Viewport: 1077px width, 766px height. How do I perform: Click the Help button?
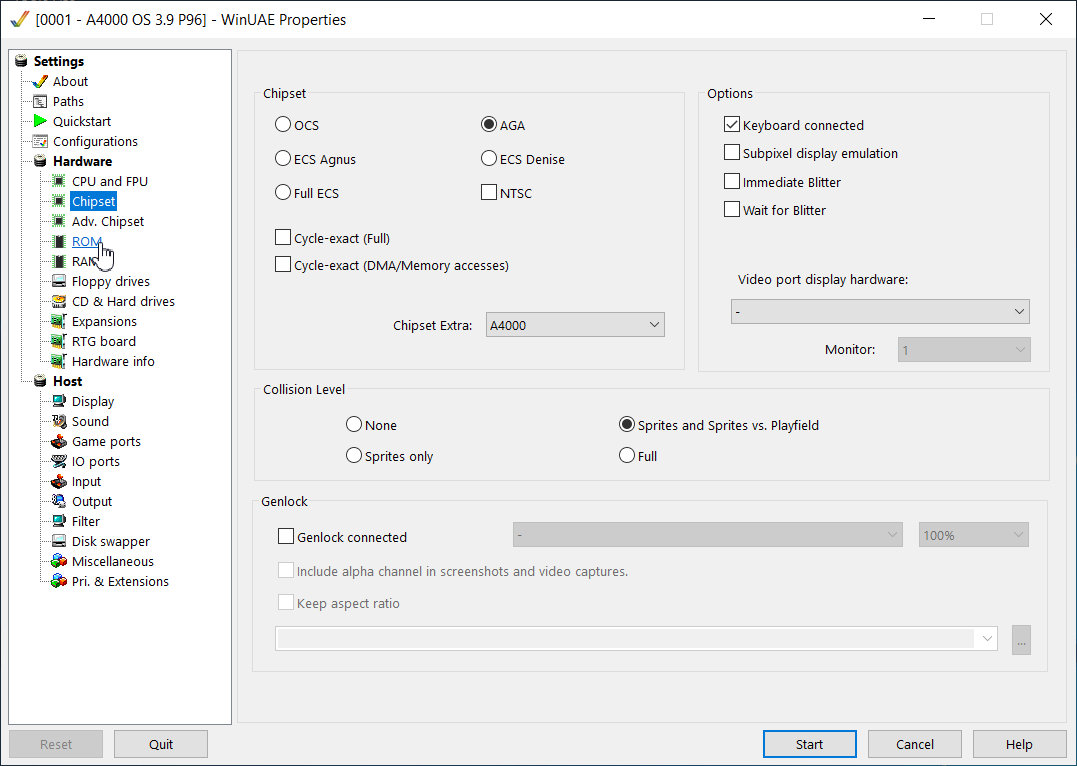point(1019,744)
